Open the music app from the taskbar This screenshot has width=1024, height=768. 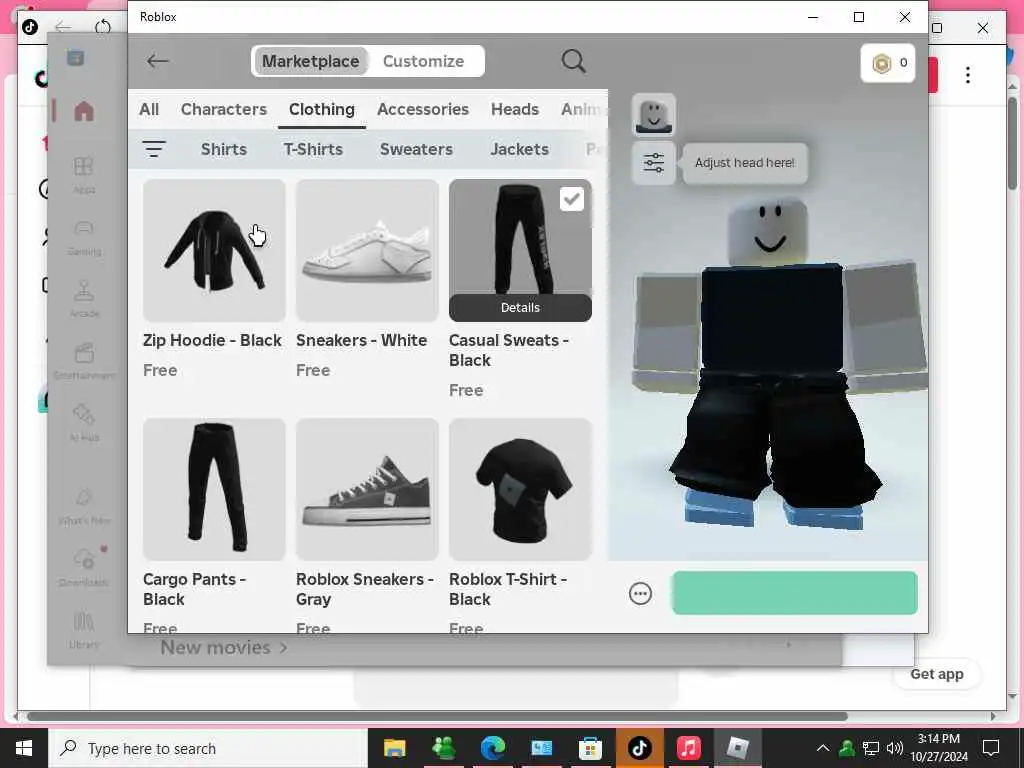pos(688,748)
